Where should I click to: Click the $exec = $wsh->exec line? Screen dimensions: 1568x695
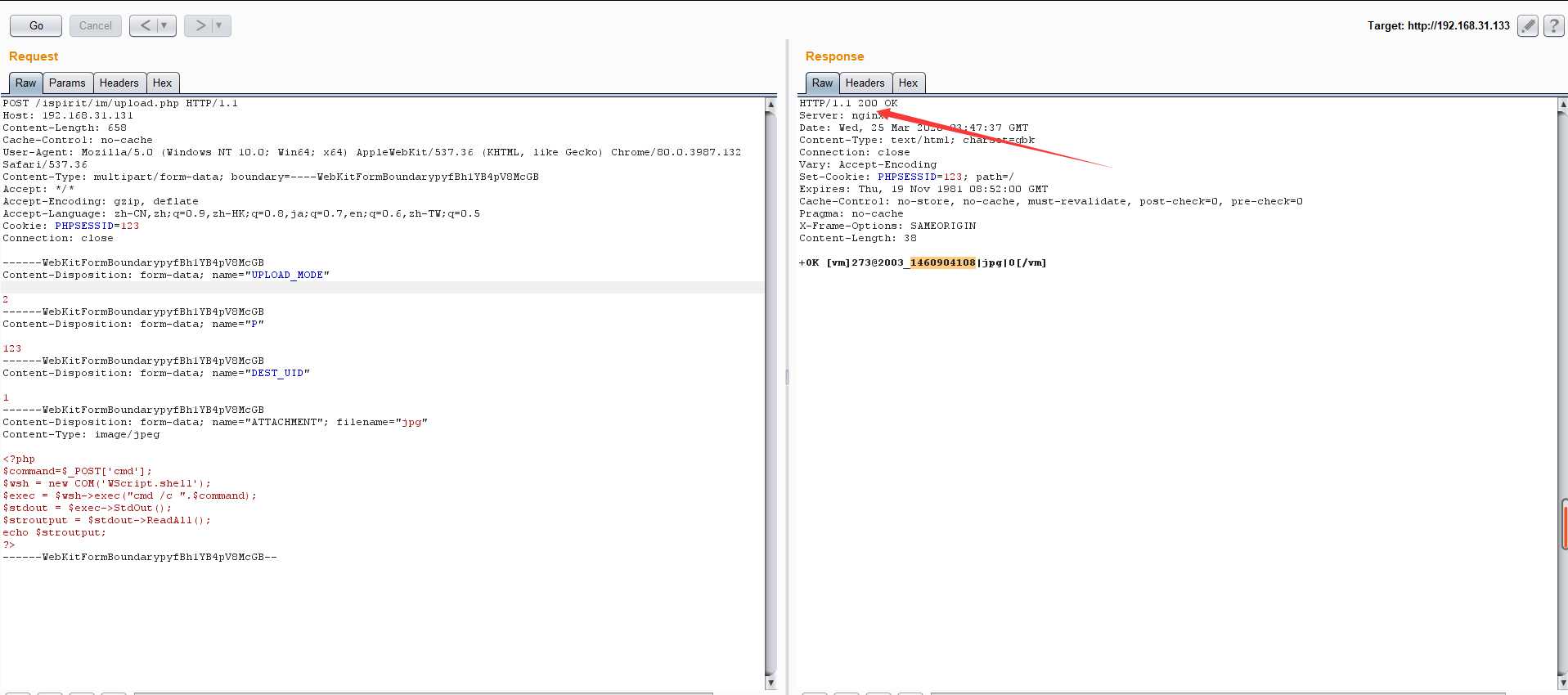coord(130,495)
